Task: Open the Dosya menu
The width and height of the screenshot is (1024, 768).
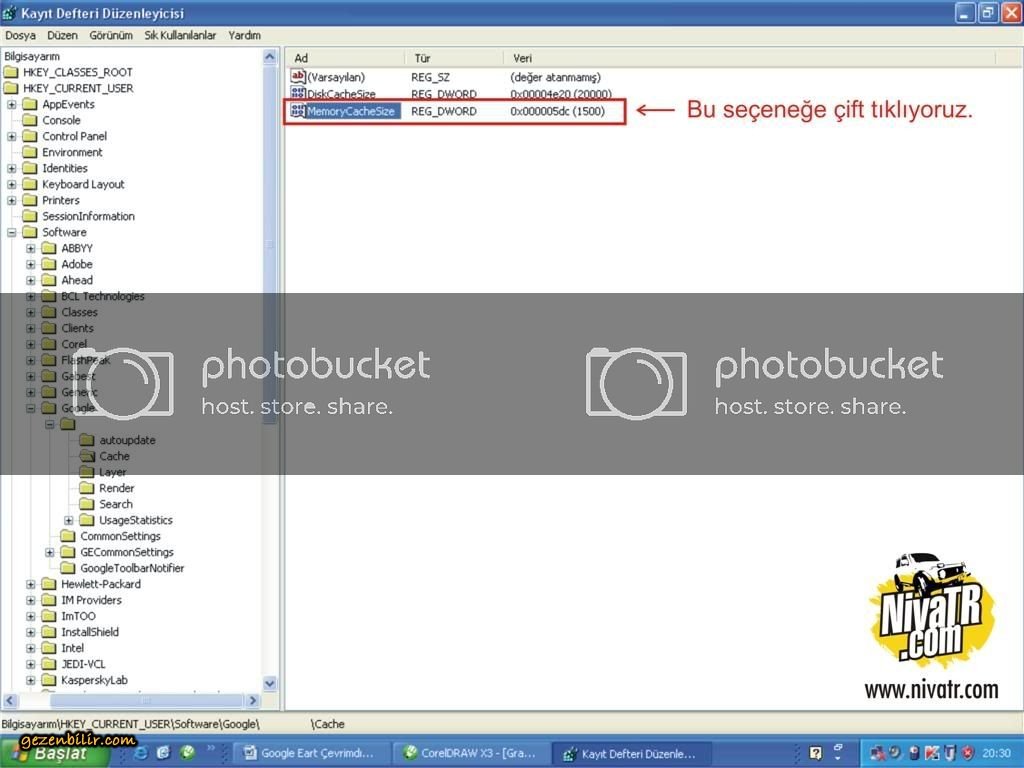Action: (x=20, y=35)
